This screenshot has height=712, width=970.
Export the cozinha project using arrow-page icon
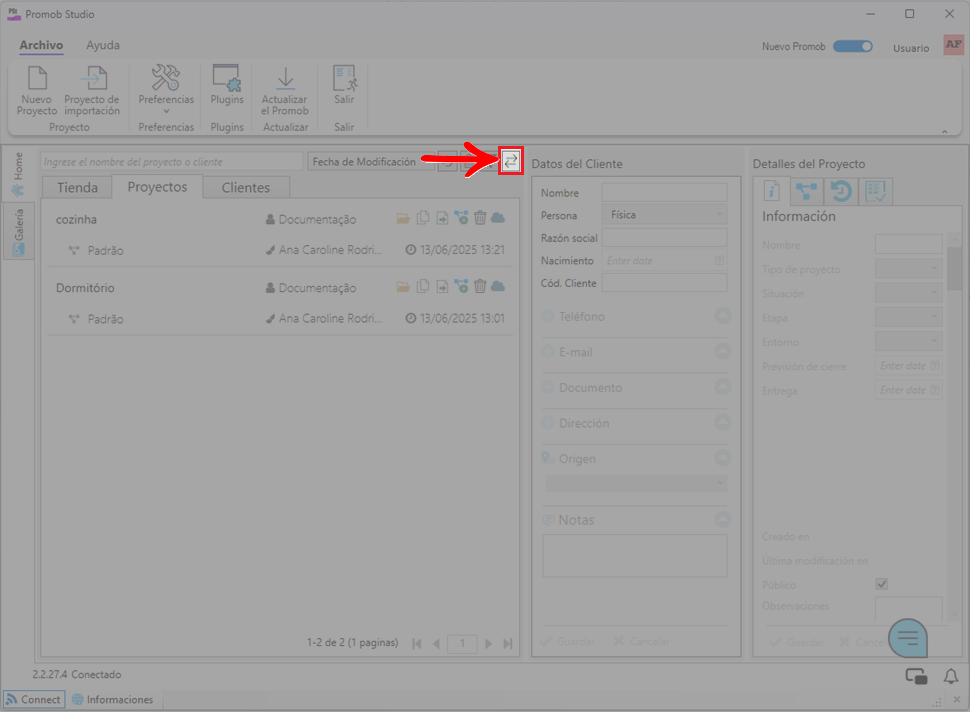[x=442, y=218]
